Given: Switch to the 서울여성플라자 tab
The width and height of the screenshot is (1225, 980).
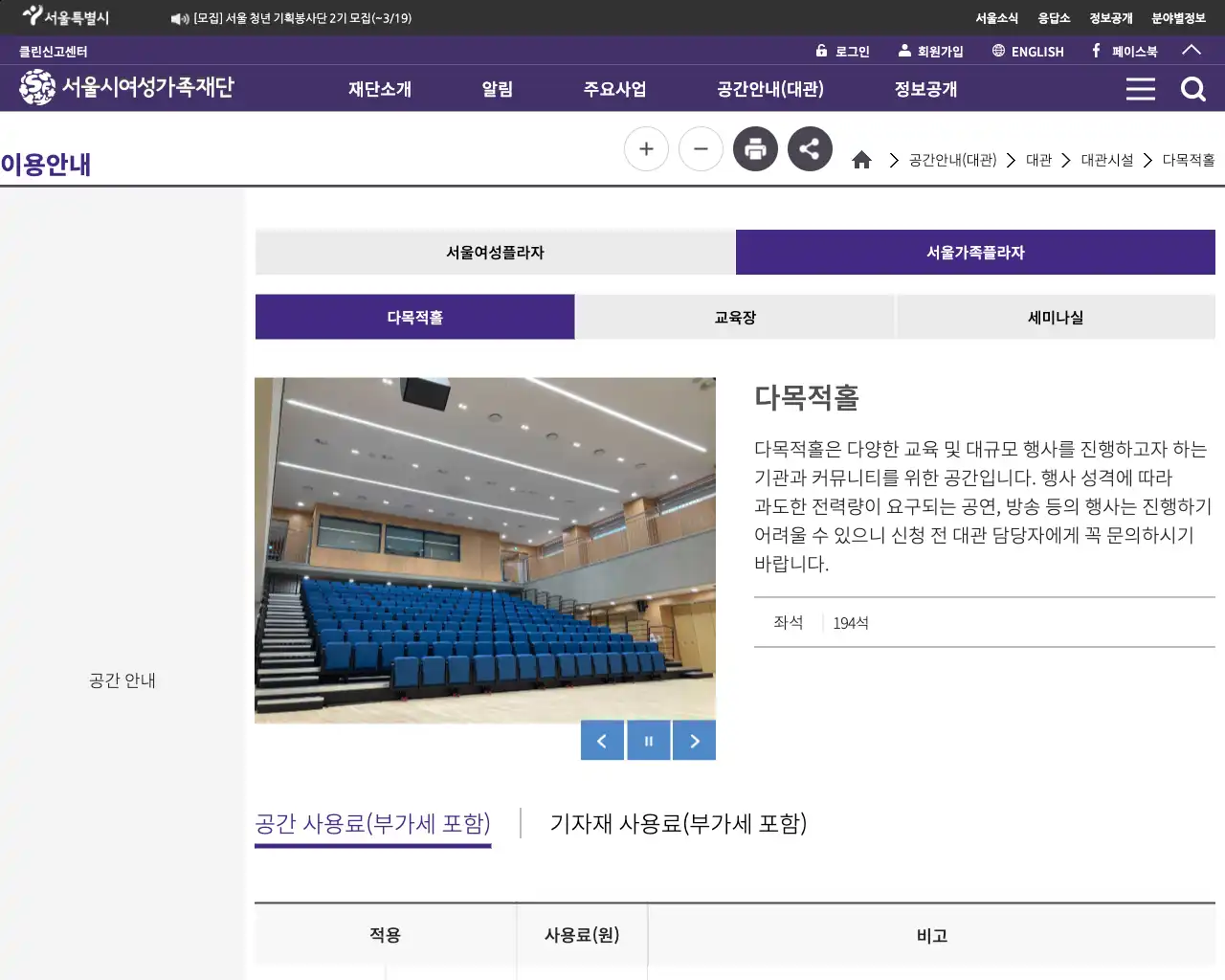Looking at the screenshot, I should click(x=494, y=252).
